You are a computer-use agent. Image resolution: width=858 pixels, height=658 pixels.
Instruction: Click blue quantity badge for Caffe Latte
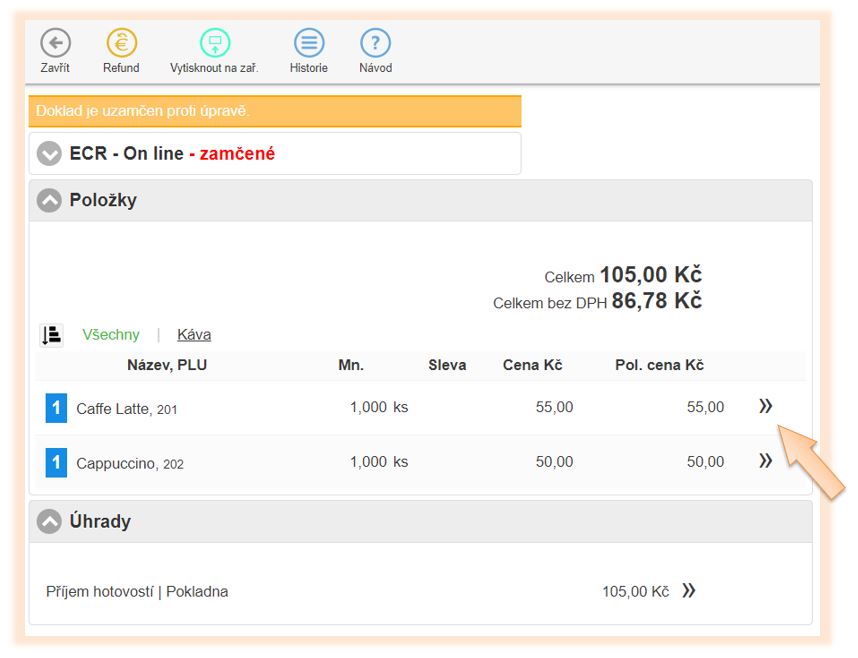pyautogui.click(x=56, y=408)
